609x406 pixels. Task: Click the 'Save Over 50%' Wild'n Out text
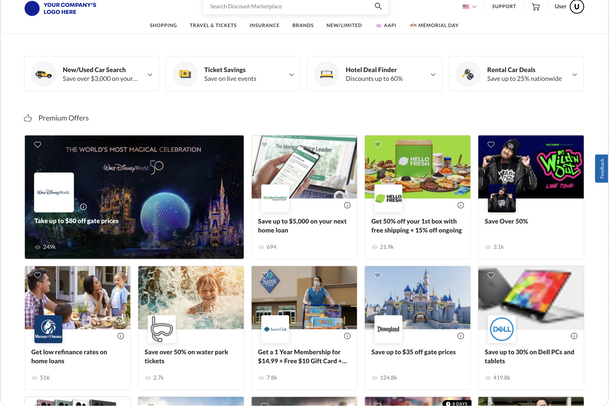[x=506, y=221]
